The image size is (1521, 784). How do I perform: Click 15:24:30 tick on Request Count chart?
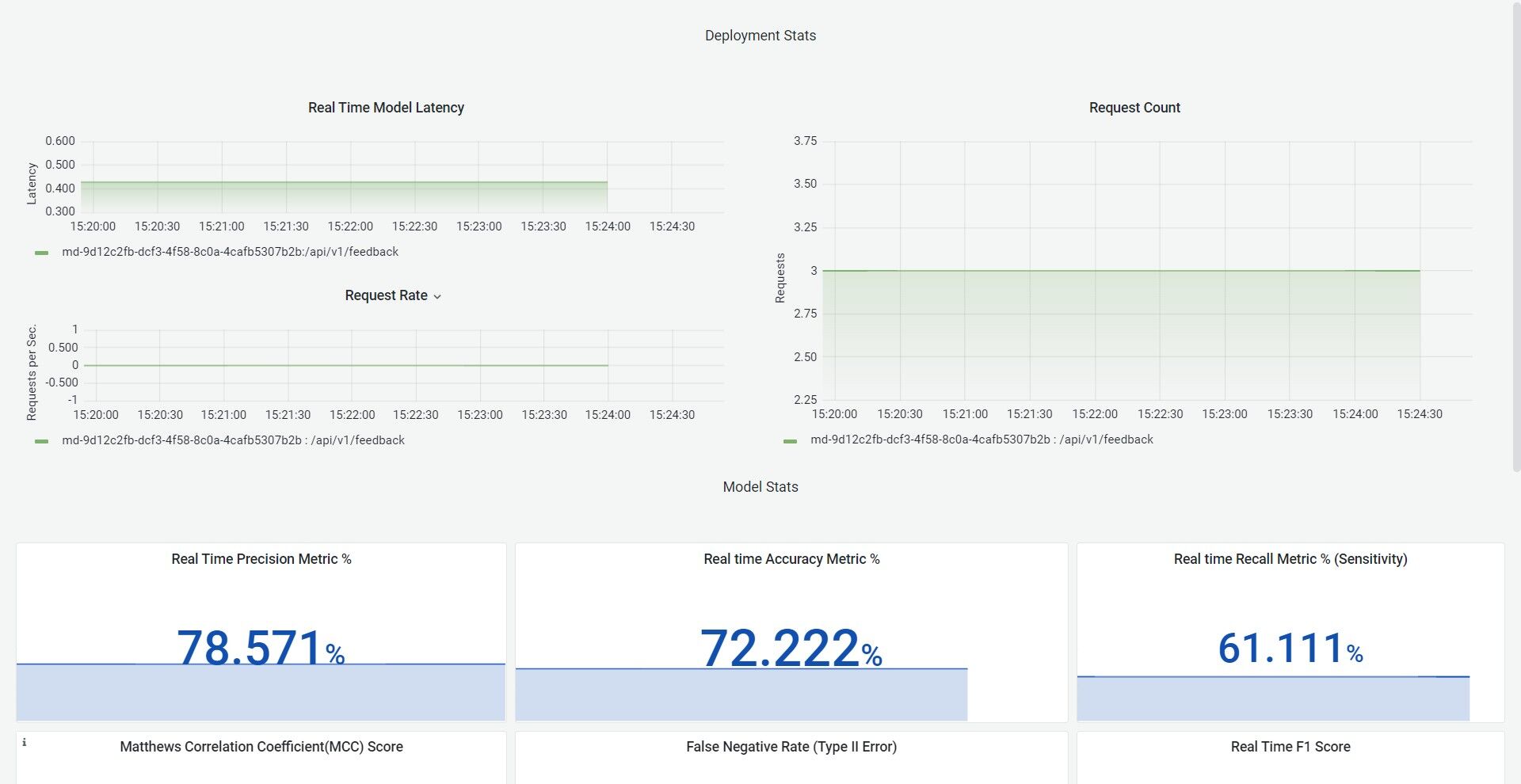(1420, 414)
